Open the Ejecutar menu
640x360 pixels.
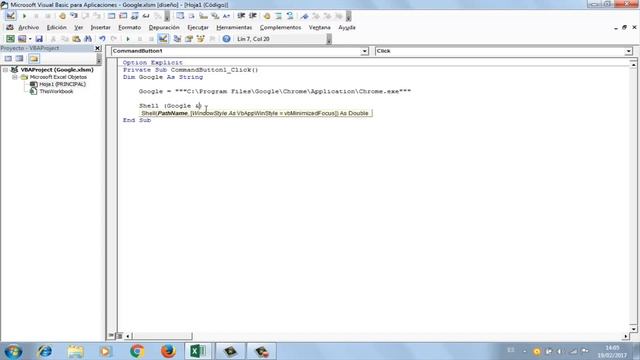point(198,27)
